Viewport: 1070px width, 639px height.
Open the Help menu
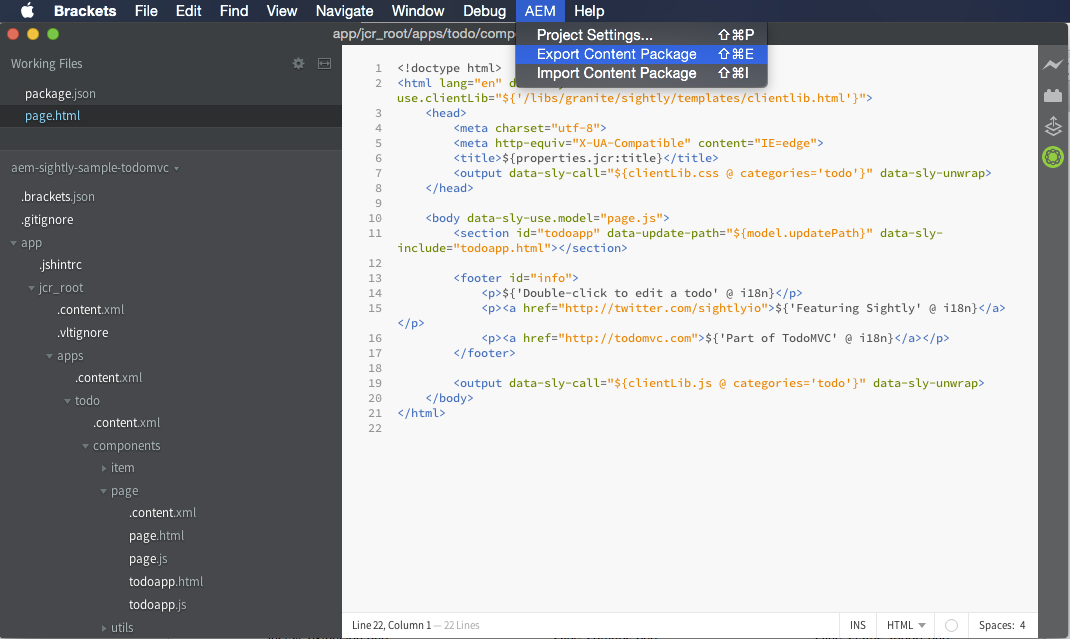click(x=589, y=11)
